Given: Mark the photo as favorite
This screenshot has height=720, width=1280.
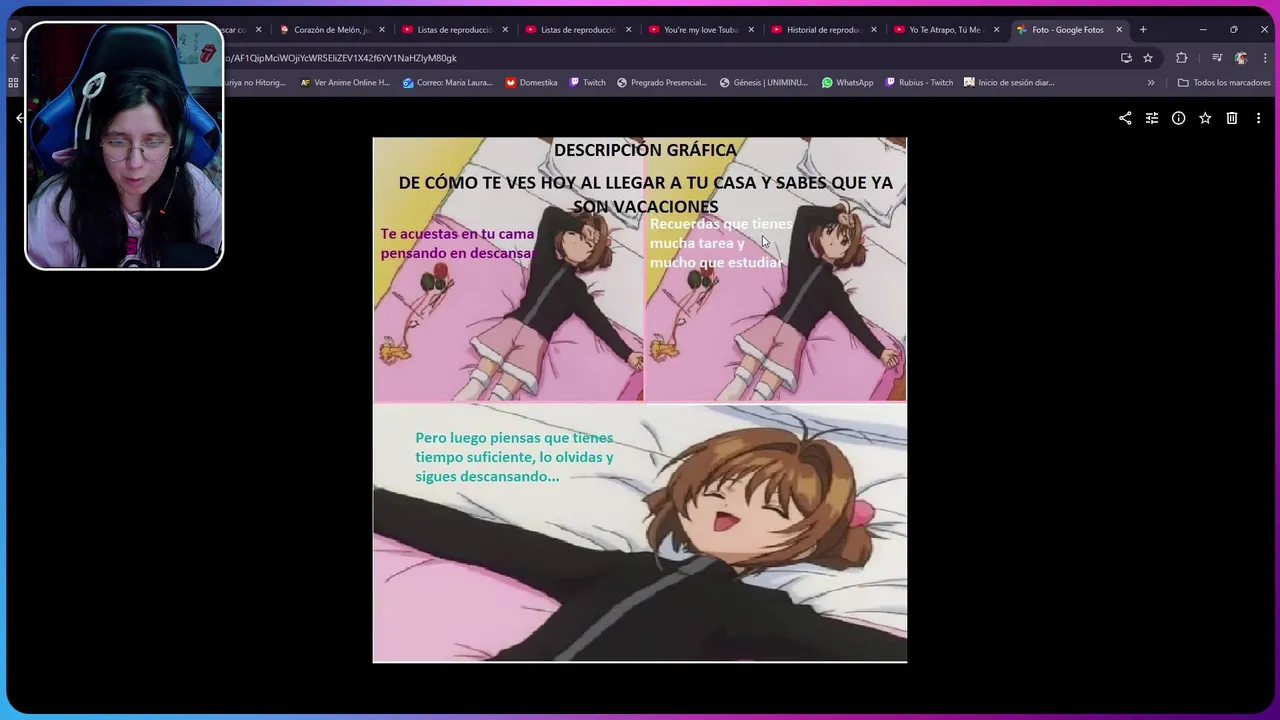Looking at the screenshot, I should click(x=1205, y=118).
